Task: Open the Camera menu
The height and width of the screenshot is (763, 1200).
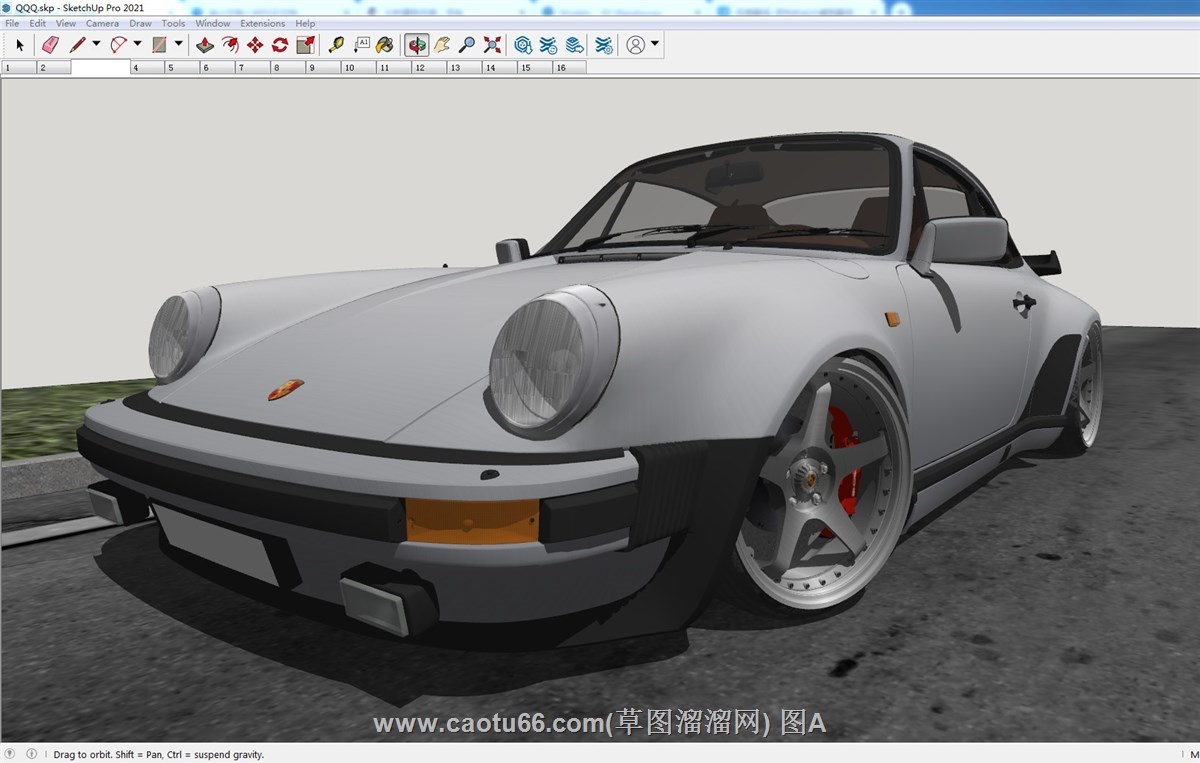Action: pyautogui.click(x=102, y=23)
